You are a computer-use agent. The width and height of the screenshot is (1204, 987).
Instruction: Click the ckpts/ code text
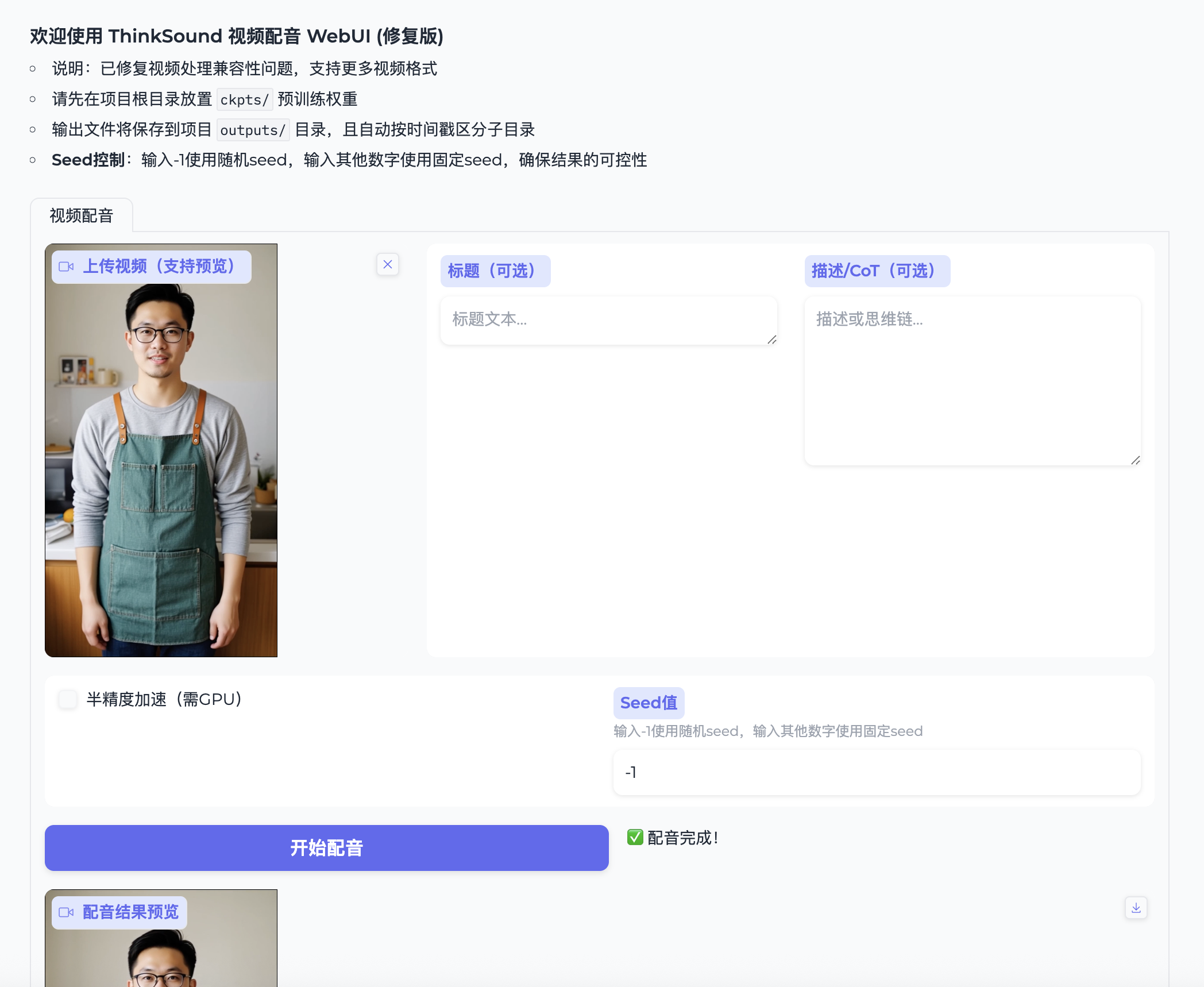click(x=245, y=100)
